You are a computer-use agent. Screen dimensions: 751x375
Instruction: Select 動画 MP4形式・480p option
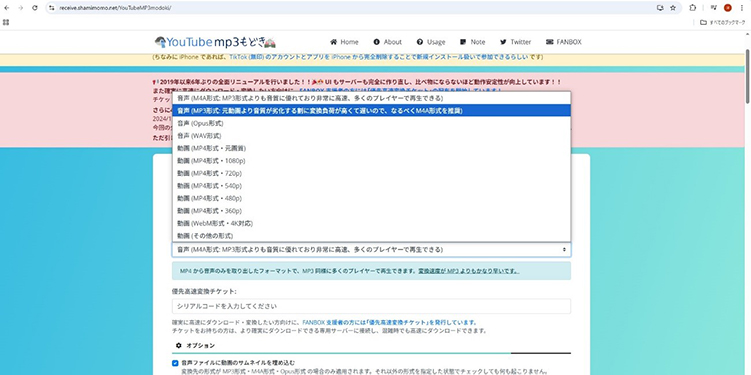(x=372, y=198)
